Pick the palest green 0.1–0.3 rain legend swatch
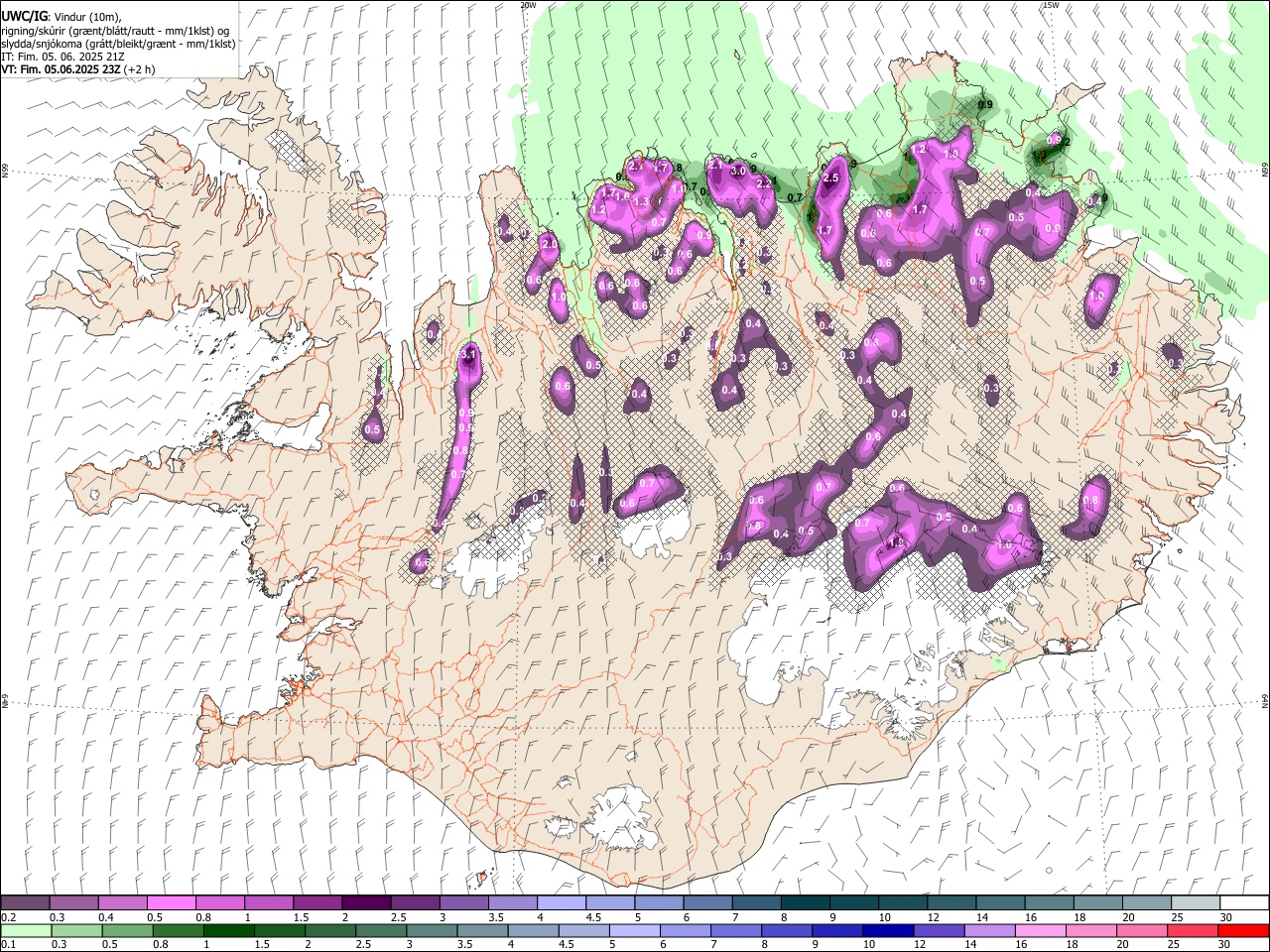This screenshot has height=952, width=1270. [25, 930]
